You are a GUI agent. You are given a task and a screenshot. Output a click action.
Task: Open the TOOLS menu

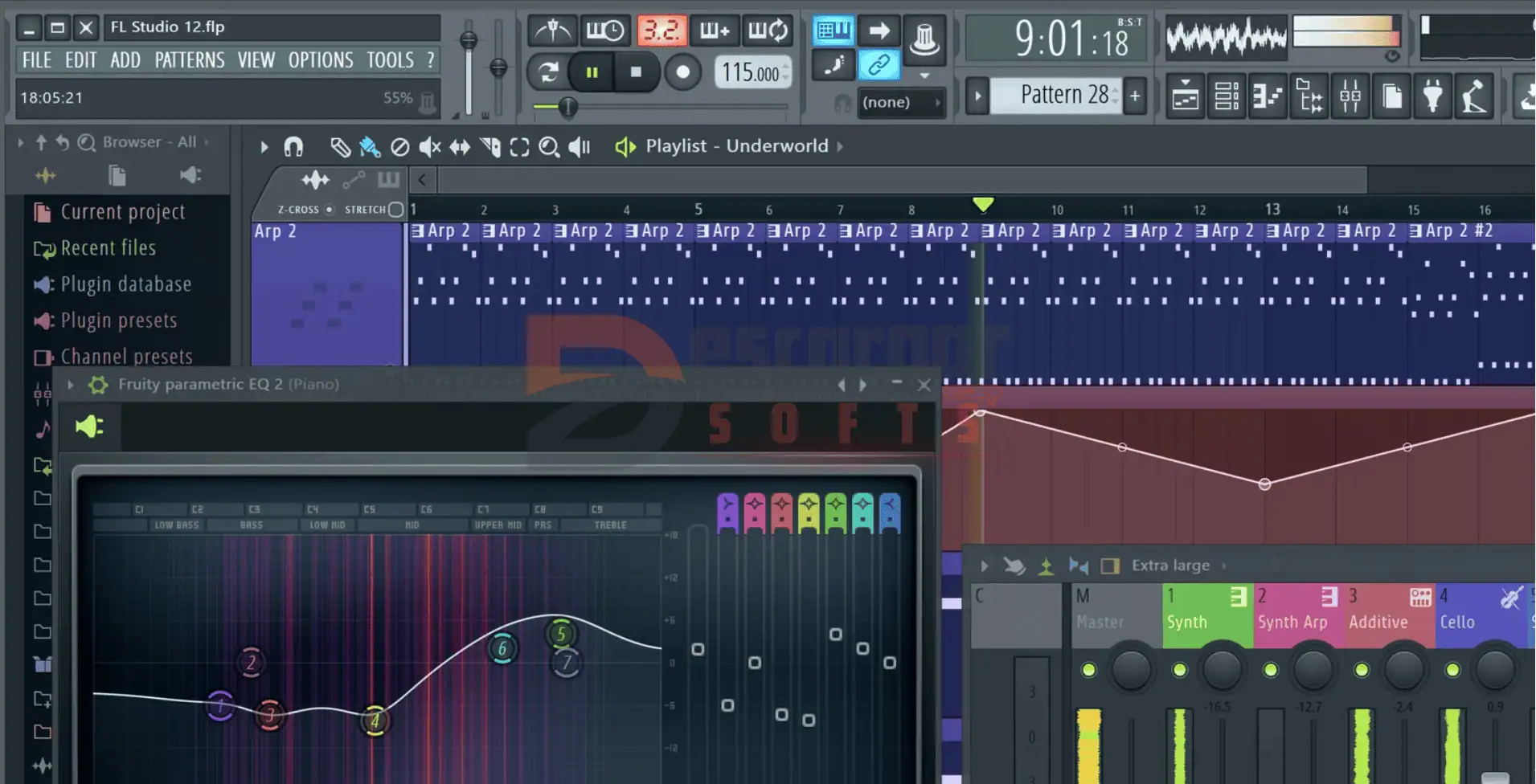pyautogui.click(x=391, y=60)
